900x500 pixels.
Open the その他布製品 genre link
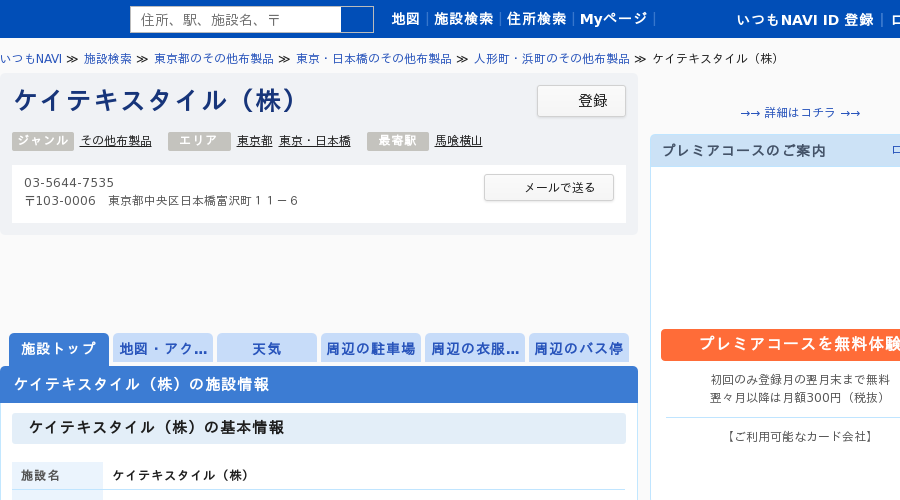[116, 141]
